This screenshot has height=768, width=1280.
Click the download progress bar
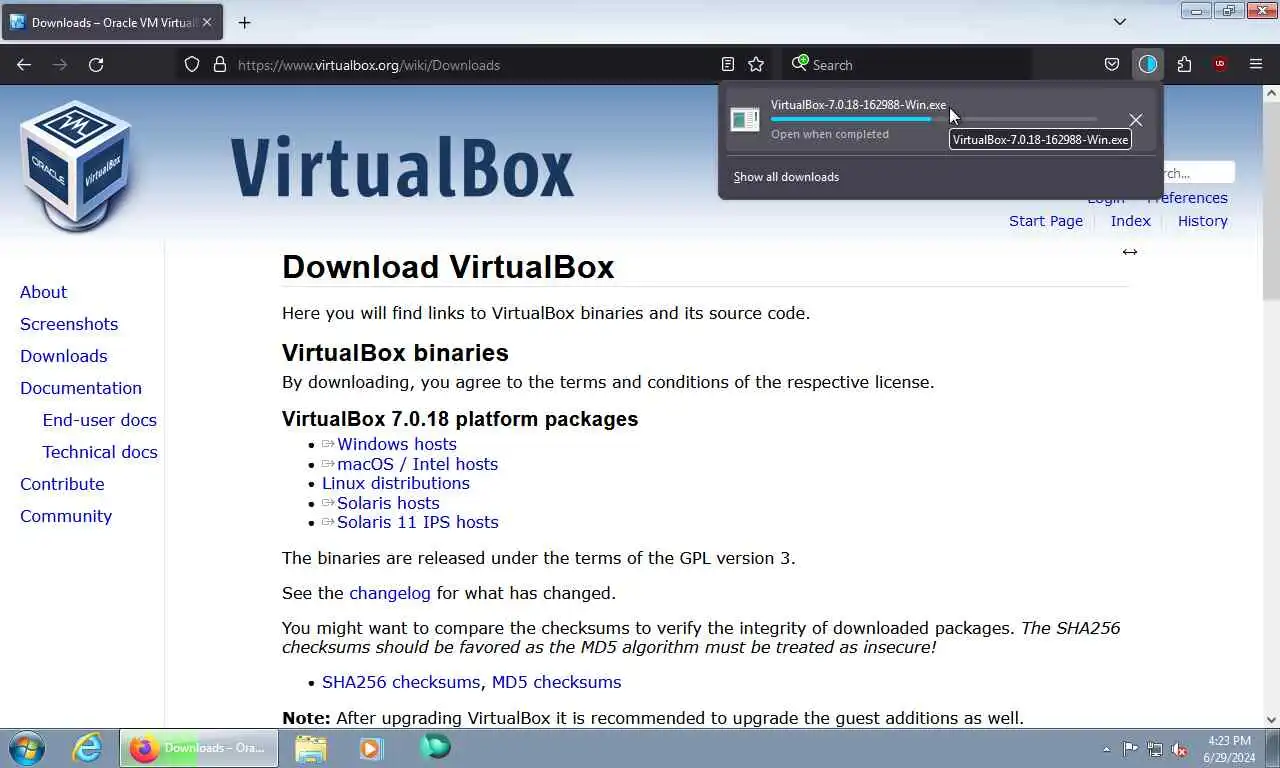[x=933, y=119]
